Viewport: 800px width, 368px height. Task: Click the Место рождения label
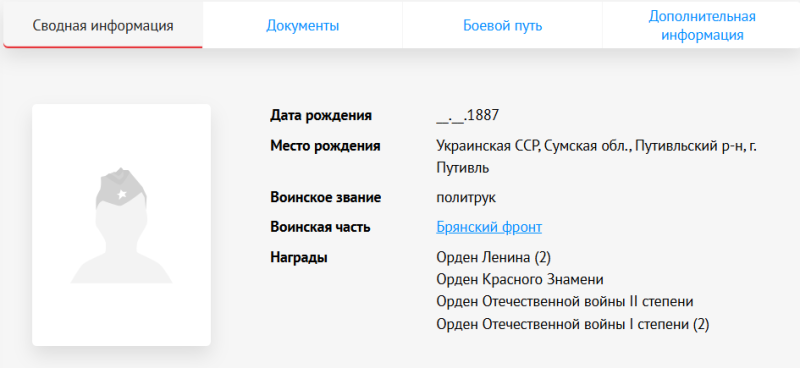pos(325,146)
